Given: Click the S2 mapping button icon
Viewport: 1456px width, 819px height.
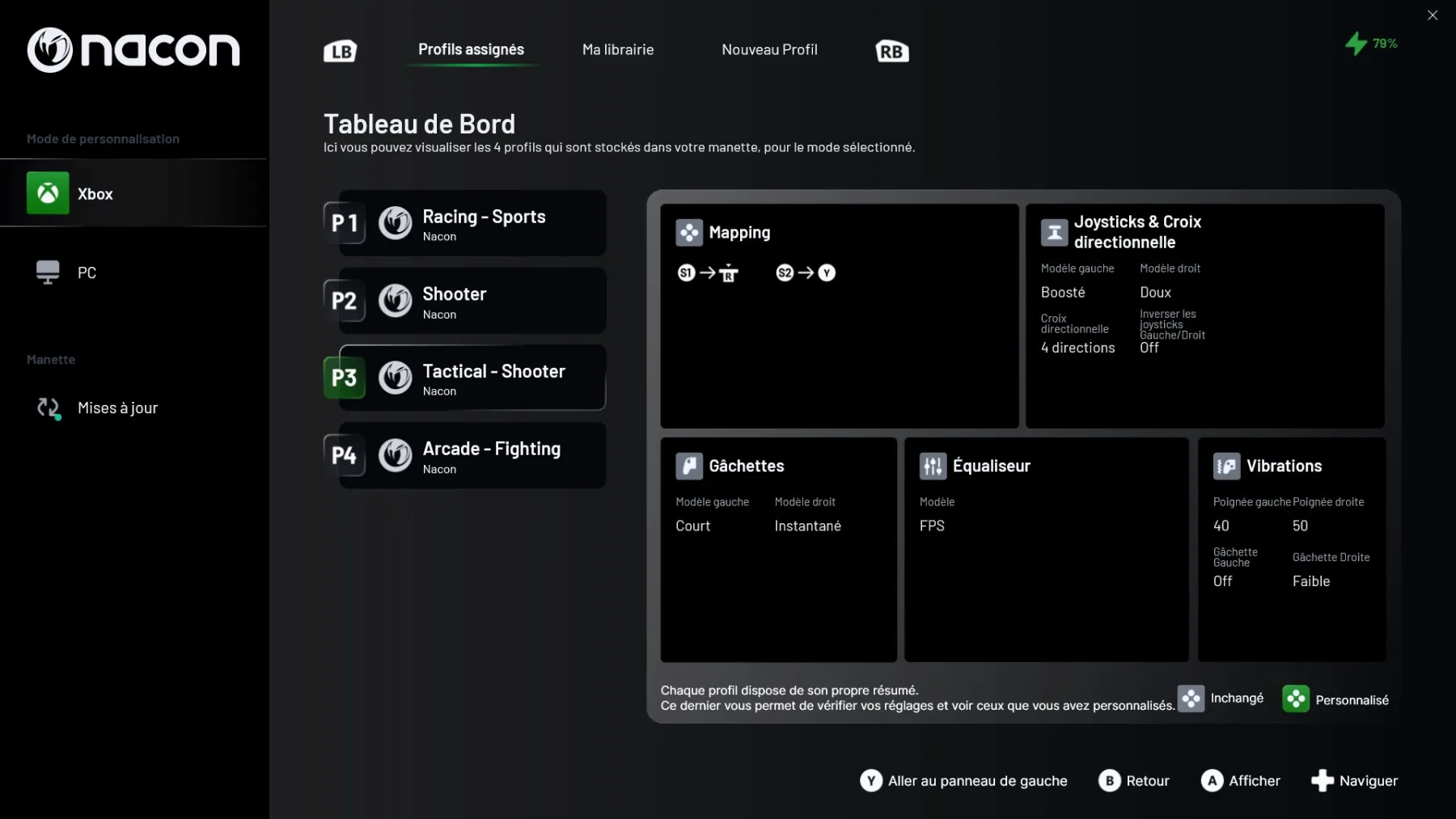Looking at the screenshot, I should [x=785, y=273].
